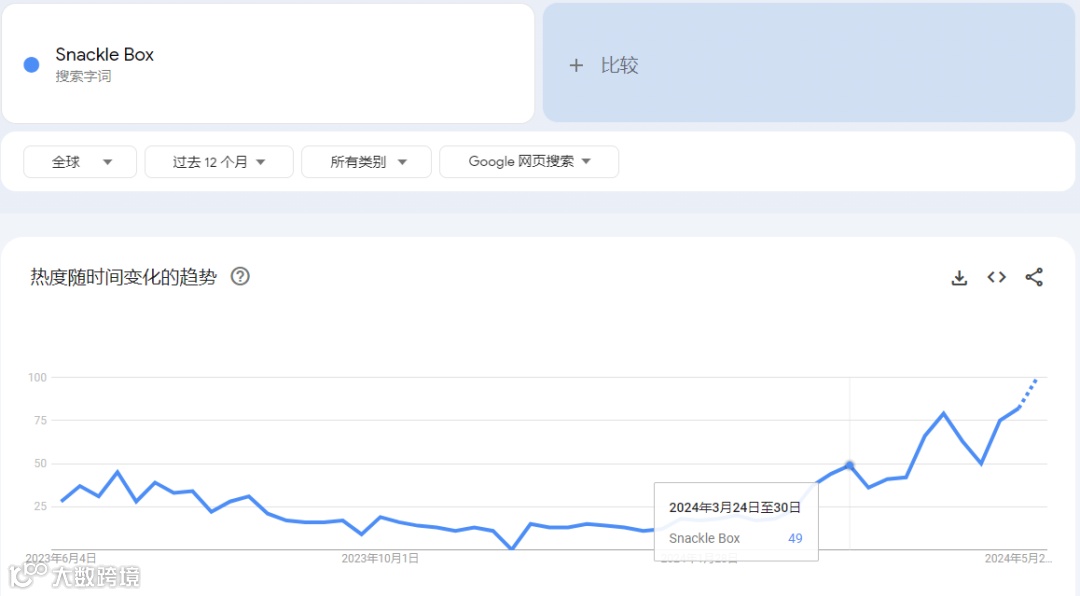Click the blue Snackle Box color dot
Viewport: 1080px width, 596px height.
31,65
